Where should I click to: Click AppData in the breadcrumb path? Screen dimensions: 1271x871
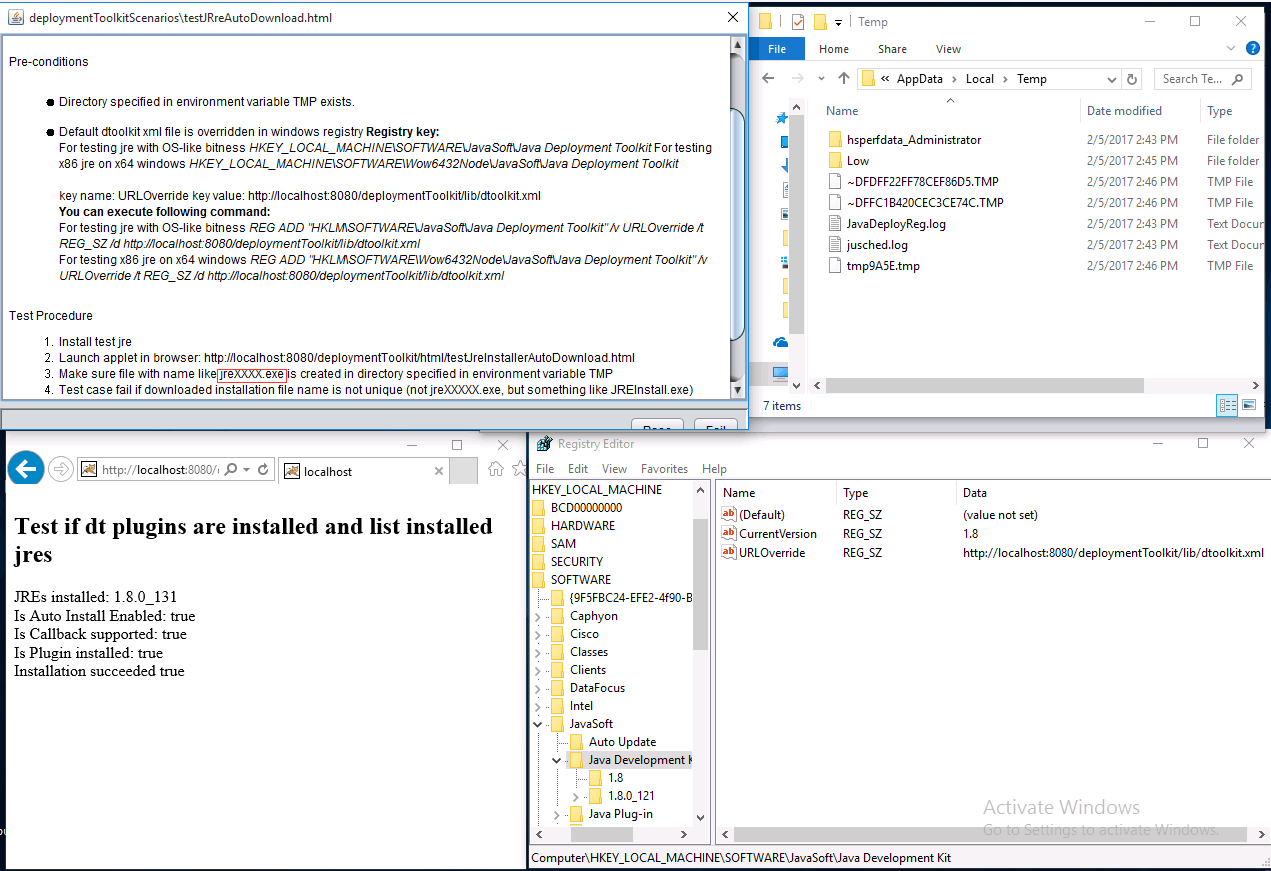(920, 79)
